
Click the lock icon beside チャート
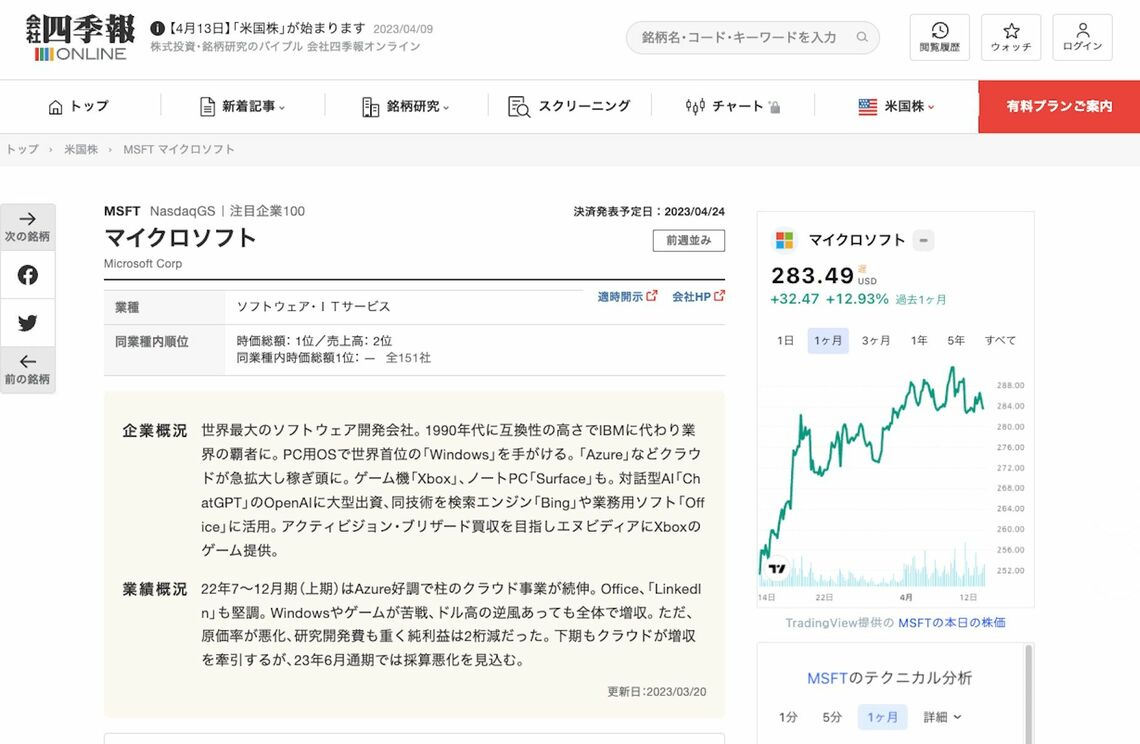[774, 108]
